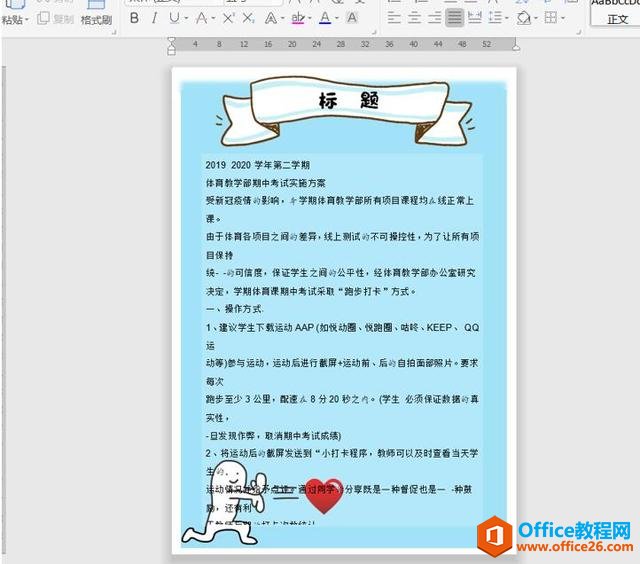Screen dimensions: 640x564
Task: Toggle character shading
Action: (x=352, y=18)
